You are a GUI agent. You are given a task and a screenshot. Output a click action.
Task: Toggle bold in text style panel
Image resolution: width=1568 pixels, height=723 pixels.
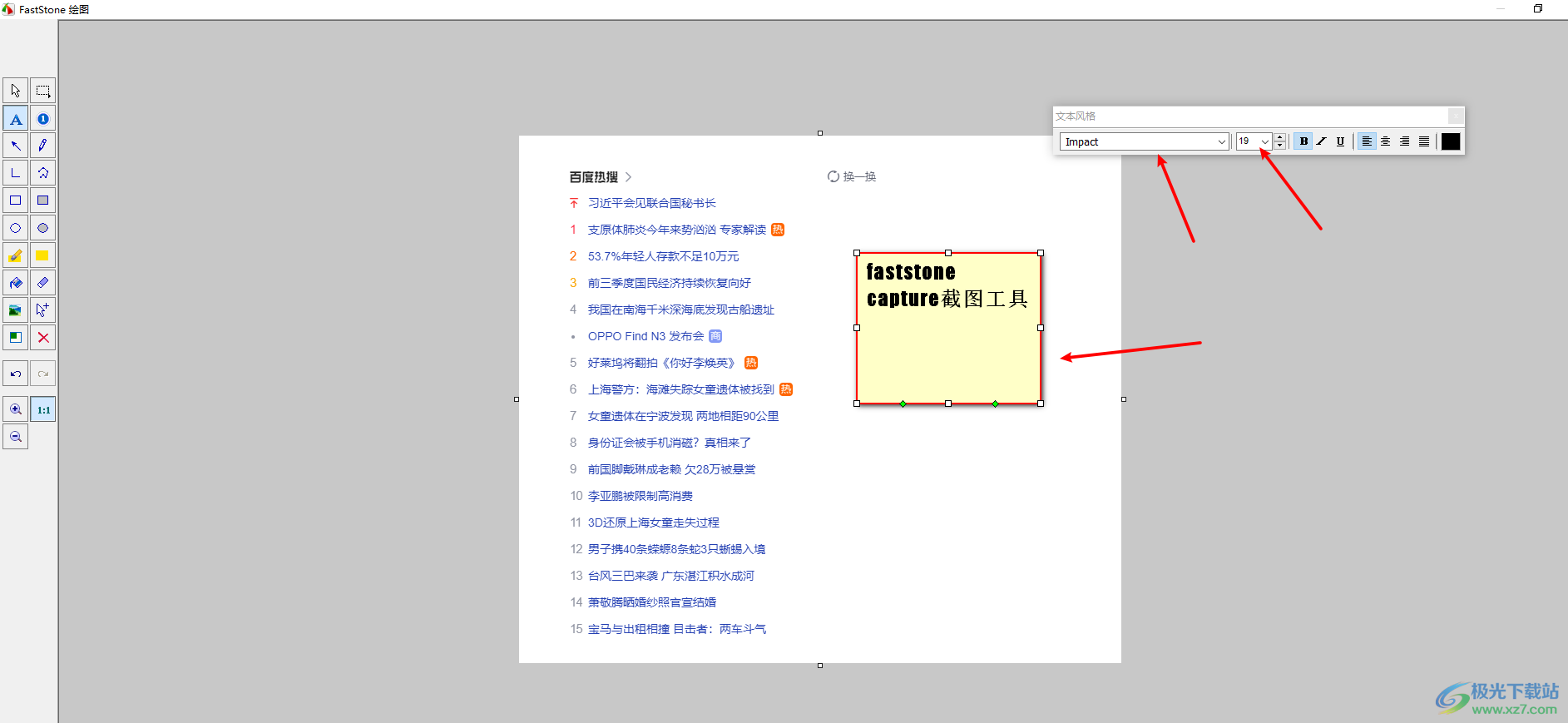pos(1303,141)
